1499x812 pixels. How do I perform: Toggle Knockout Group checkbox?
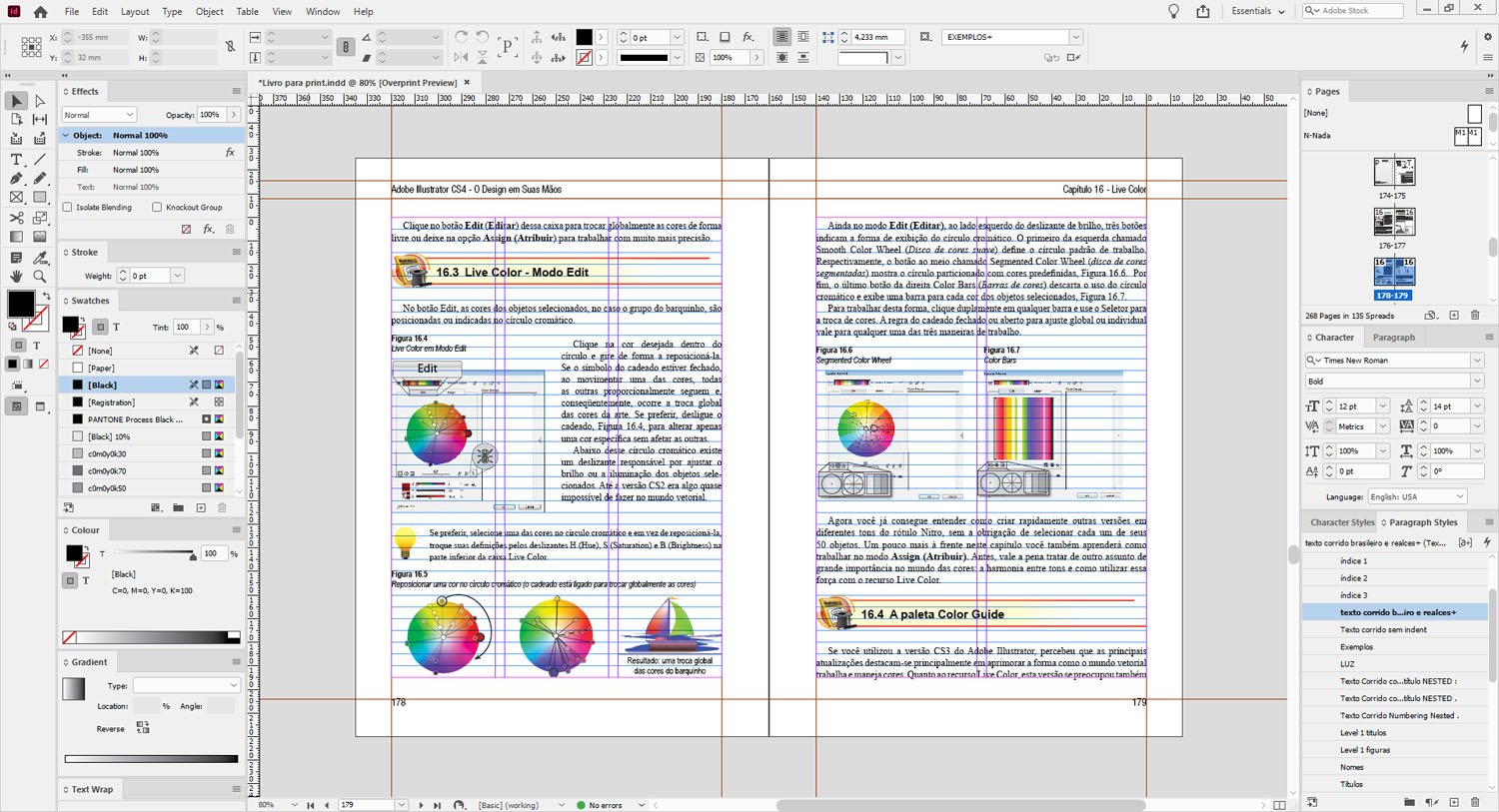[x=157, y=207]
